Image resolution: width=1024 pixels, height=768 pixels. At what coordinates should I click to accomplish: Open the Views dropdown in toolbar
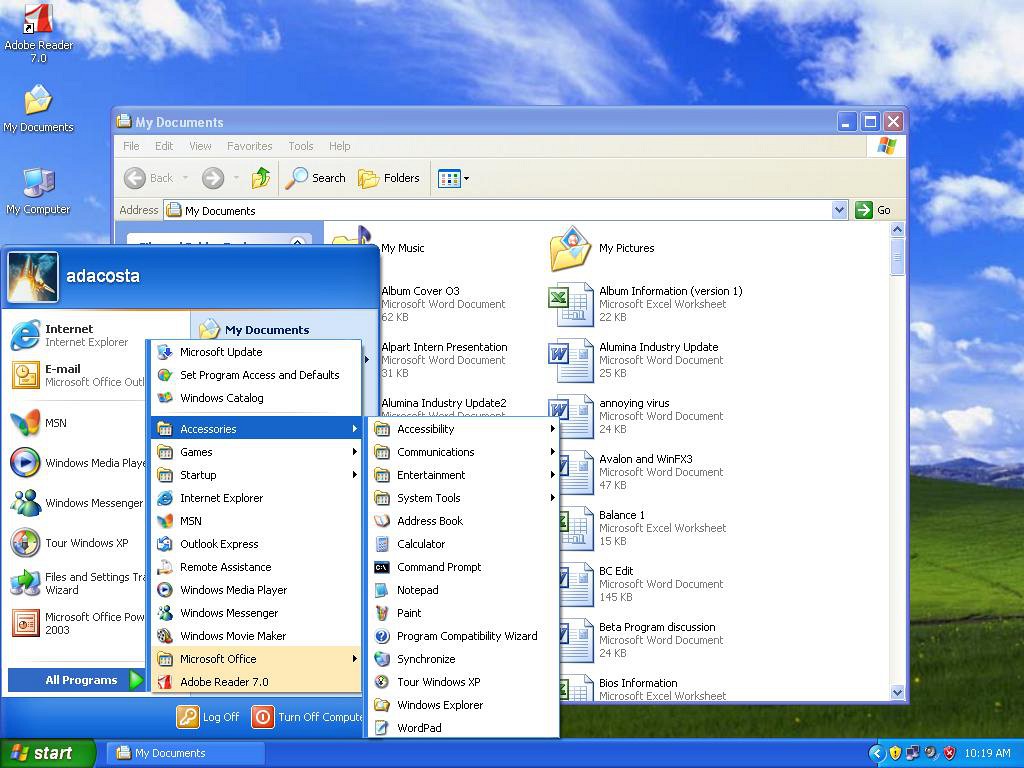point(453,178)
